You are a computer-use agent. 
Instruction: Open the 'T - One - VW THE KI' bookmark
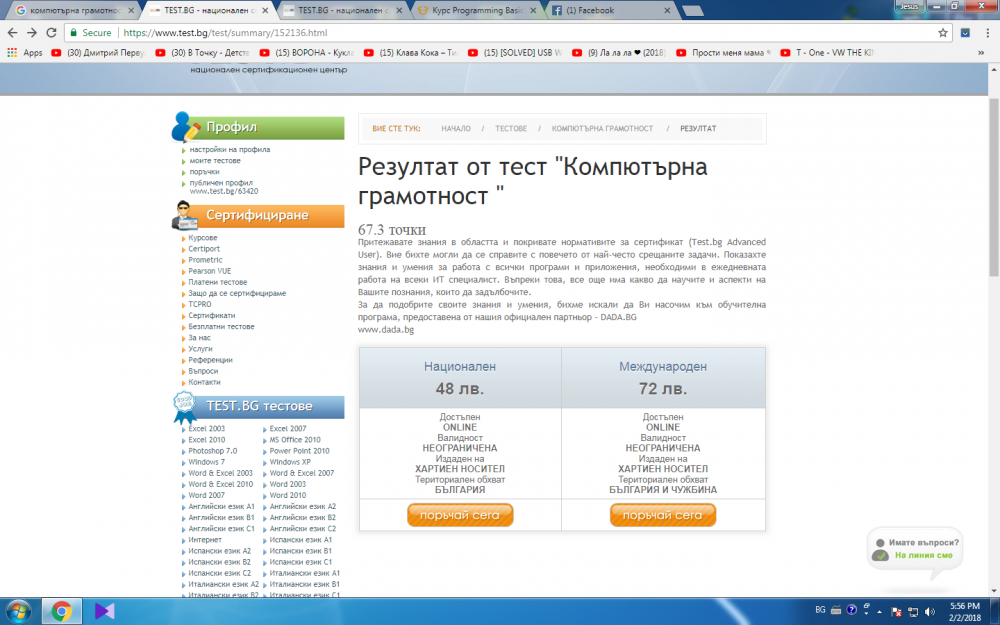tap(827, 53)
